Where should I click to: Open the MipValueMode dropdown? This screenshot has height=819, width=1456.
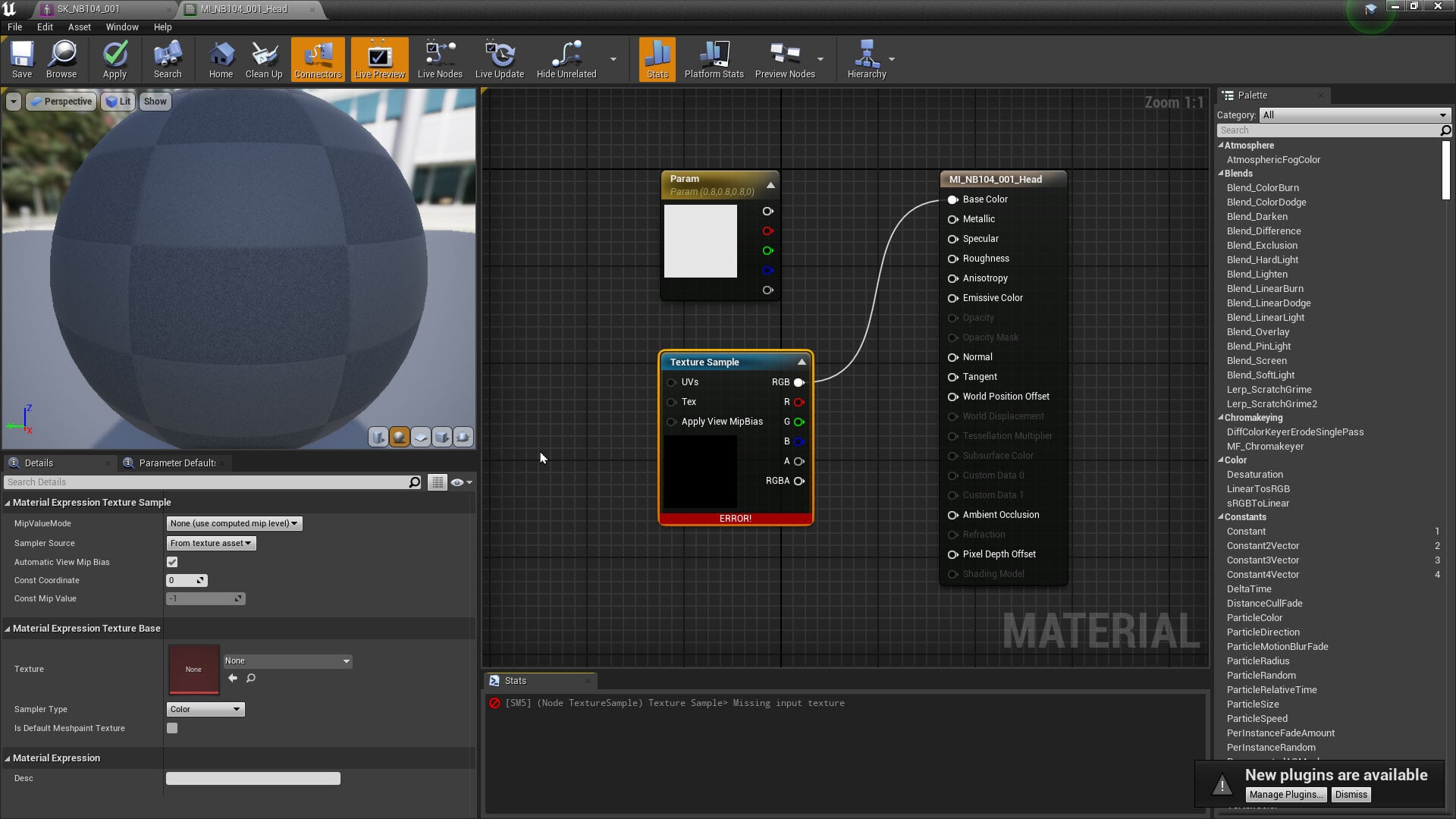[x=234, y=523]
